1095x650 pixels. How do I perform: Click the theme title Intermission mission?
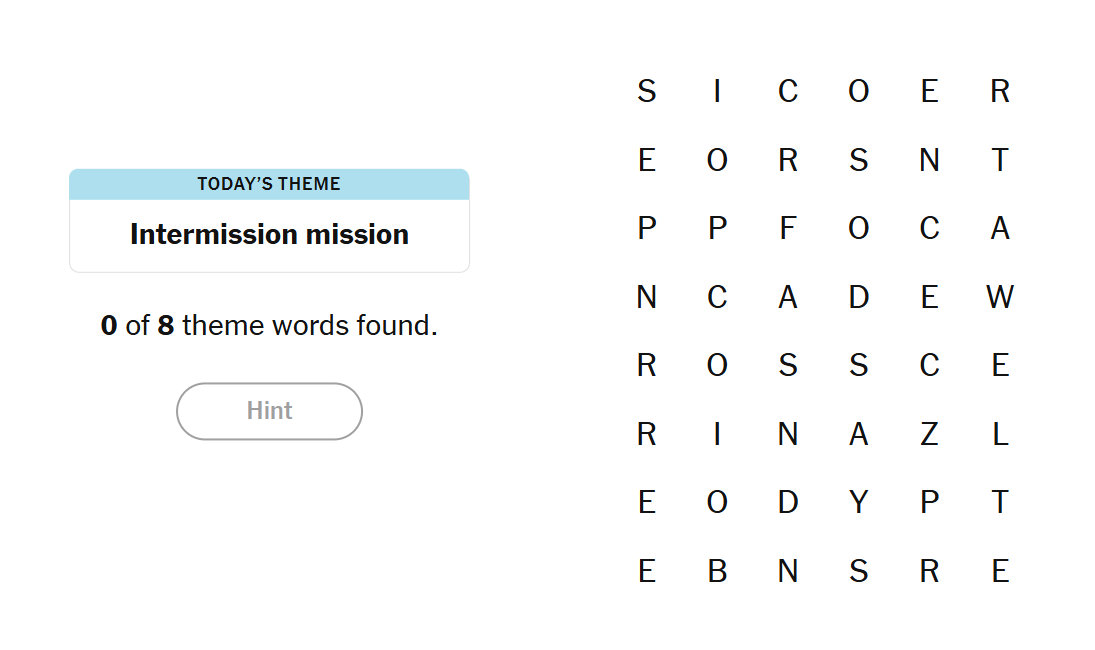pyautogui.click(x=269, y=234)
